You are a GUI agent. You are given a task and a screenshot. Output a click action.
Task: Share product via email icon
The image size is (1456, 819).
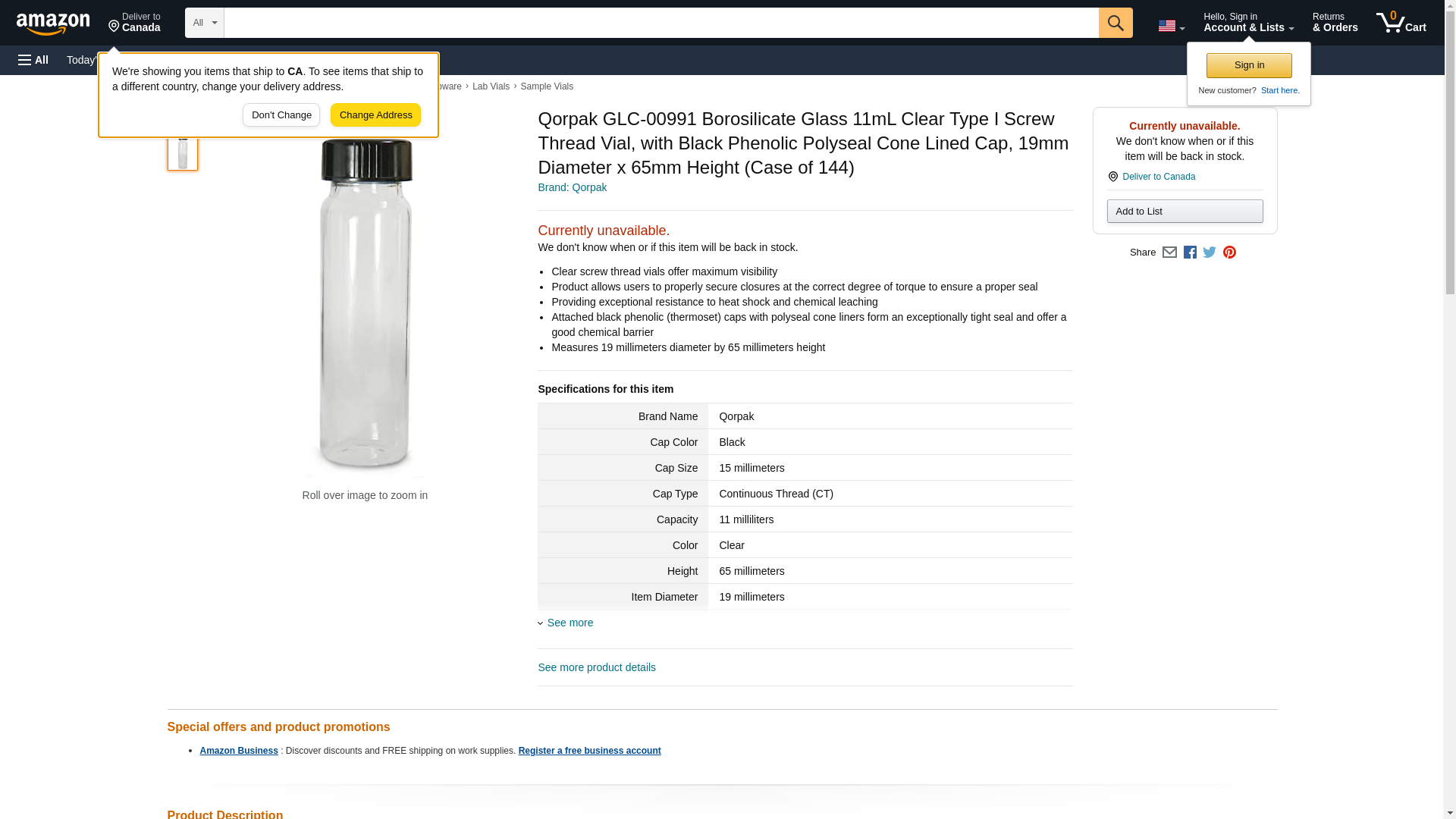(1169, 253)
